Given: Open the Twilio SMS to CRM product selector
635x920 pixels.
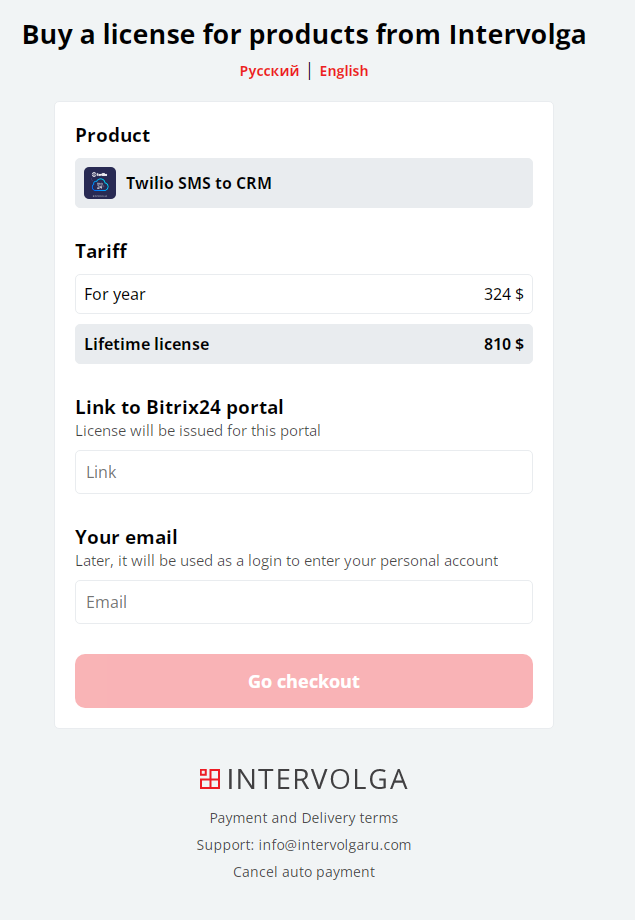Looking at the screenshot, I should point(304,183).
